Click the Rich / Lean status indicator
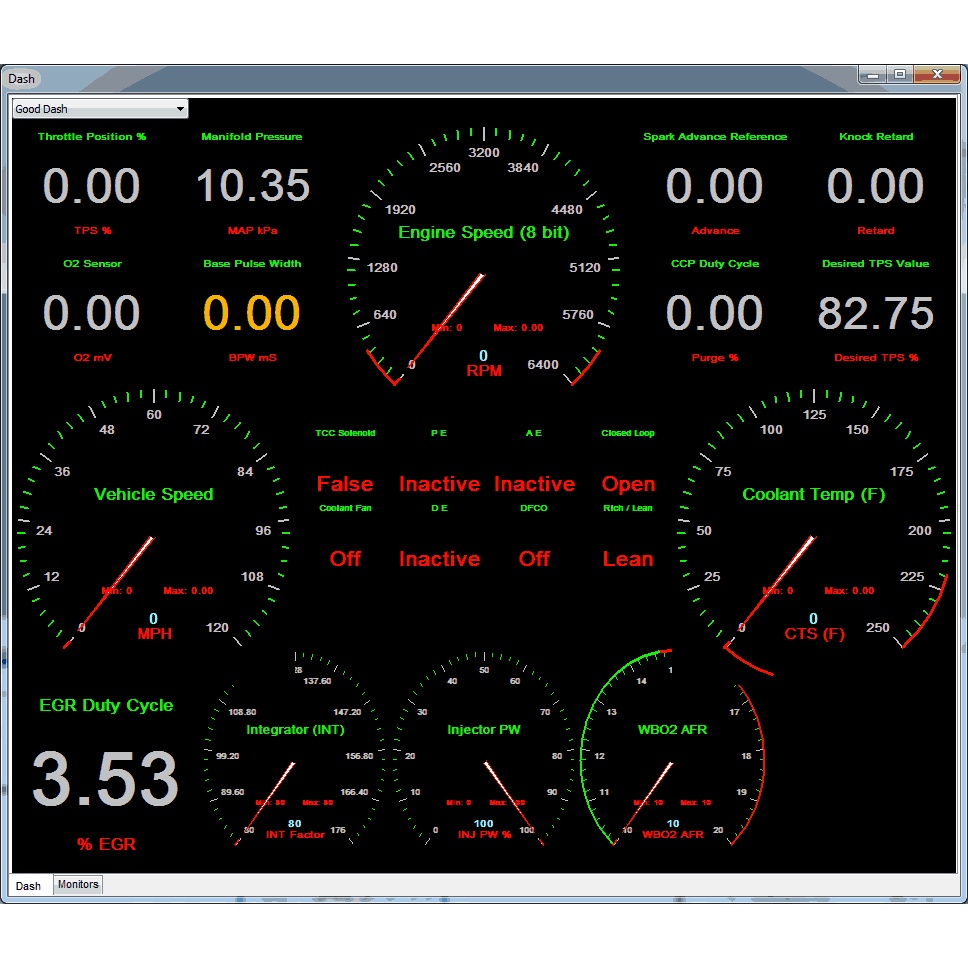 pyautogui.click(x=628, y=558)
